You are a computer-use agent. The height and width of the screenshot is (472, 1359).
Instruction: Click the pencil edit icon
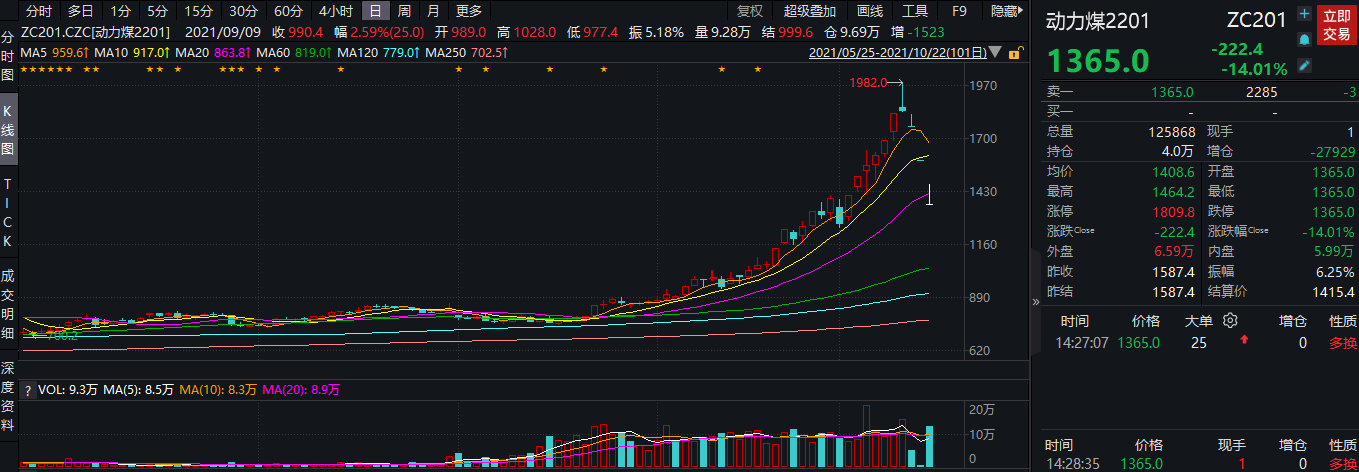pyautogui.click(x=1304, y=65)
